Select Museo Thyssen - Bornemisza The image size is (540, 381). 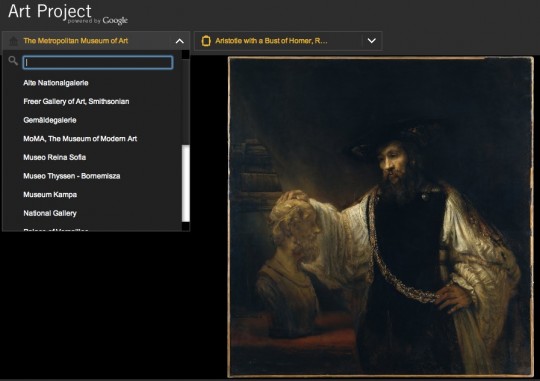click(72, 176)
